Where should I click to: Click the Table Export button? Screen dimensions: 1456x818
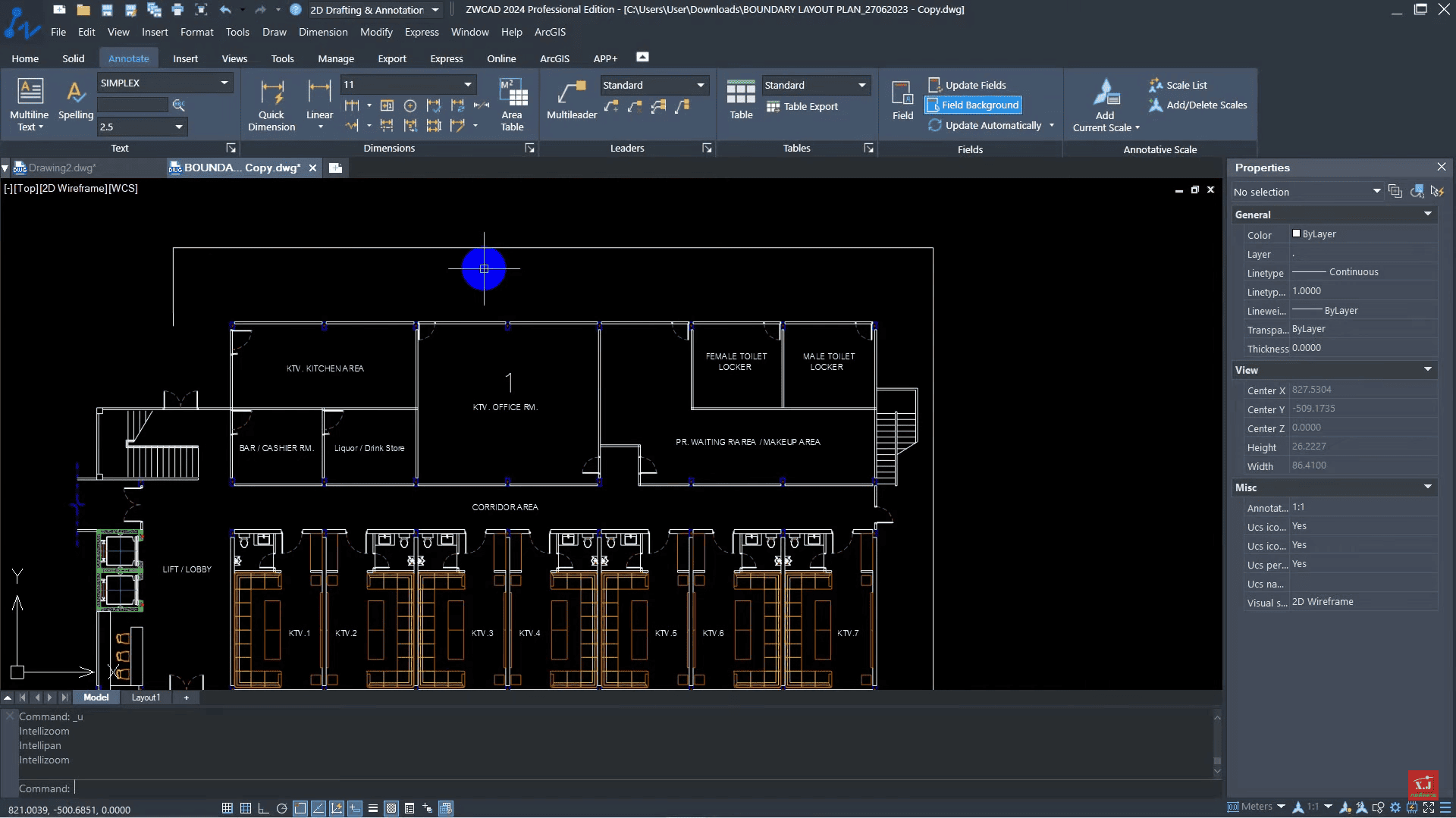(x=802, y=106)
